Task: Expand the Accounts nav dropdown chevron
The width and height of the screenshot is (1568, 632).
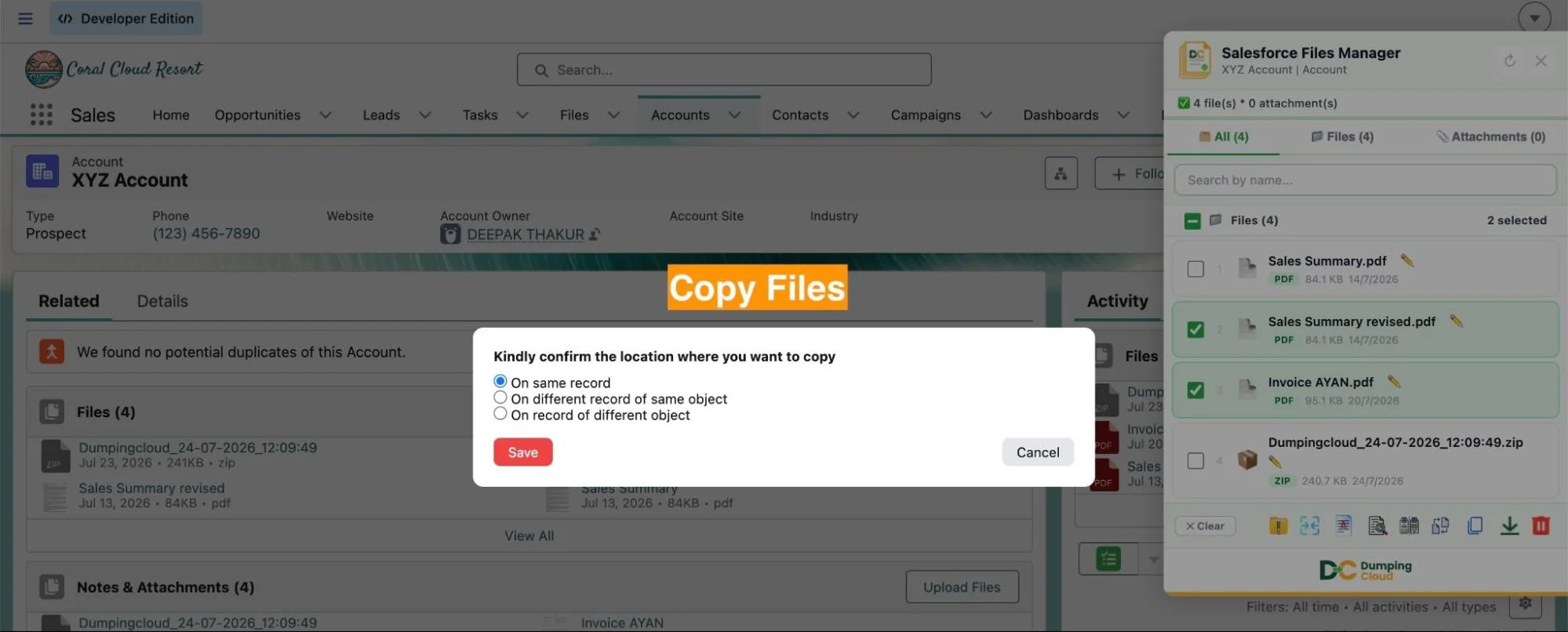Action: 735,115
